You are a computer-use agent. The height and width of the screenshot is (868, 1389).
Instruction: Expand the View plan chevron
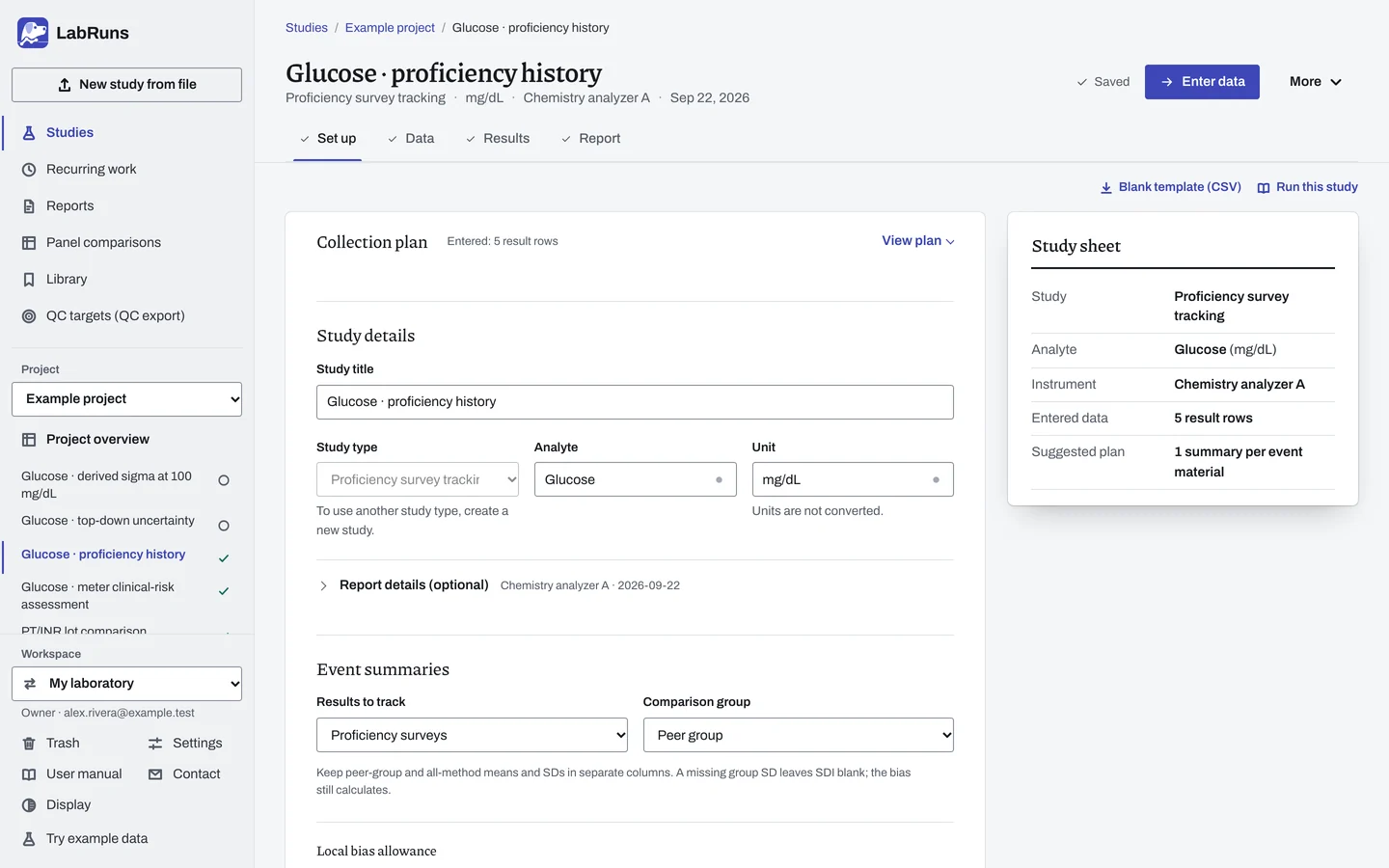coord(950,242)
